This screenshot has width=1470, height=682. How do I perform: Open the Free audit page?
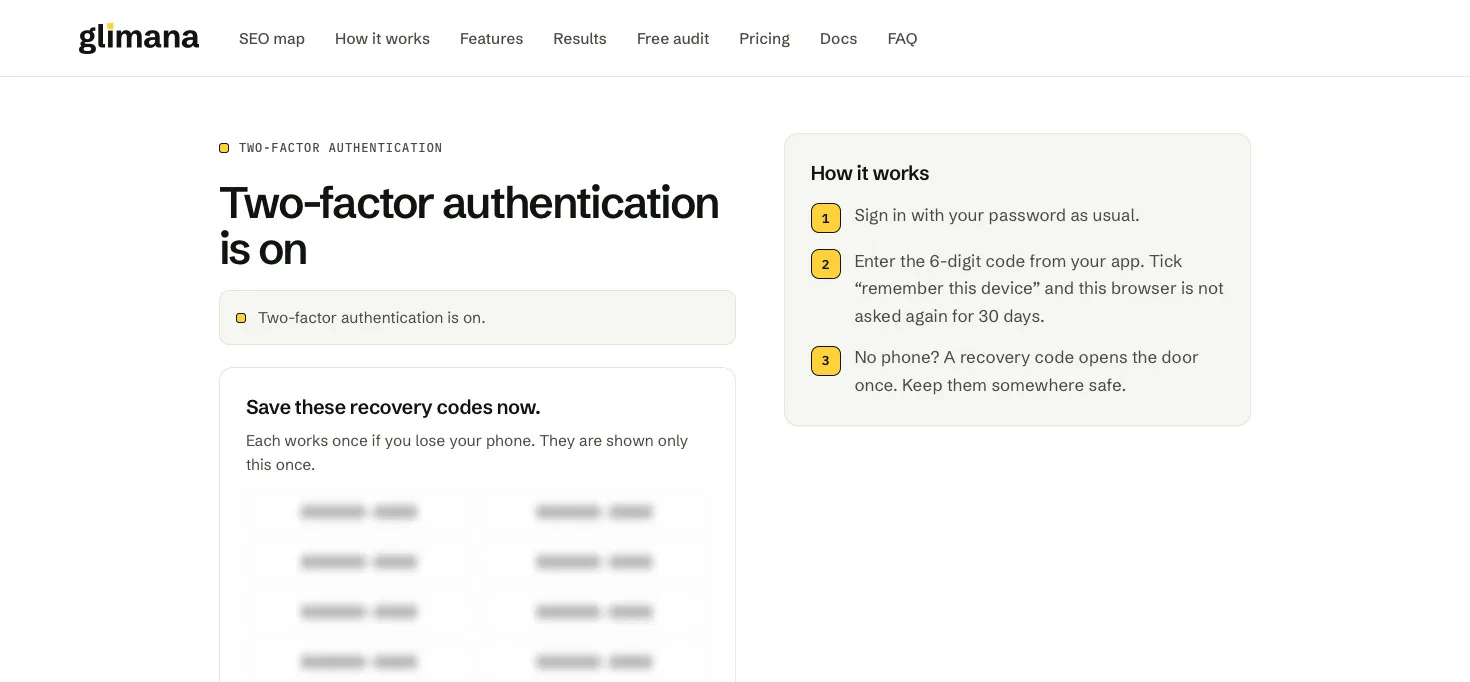click(673, 39)
